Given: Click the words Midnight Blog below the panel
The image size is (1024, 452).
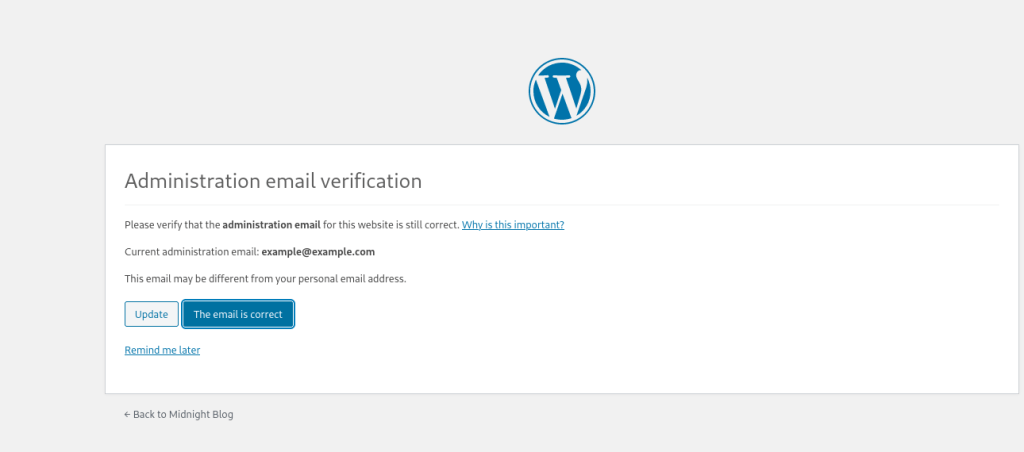Looking at the screenshot, I should [203, 414].
